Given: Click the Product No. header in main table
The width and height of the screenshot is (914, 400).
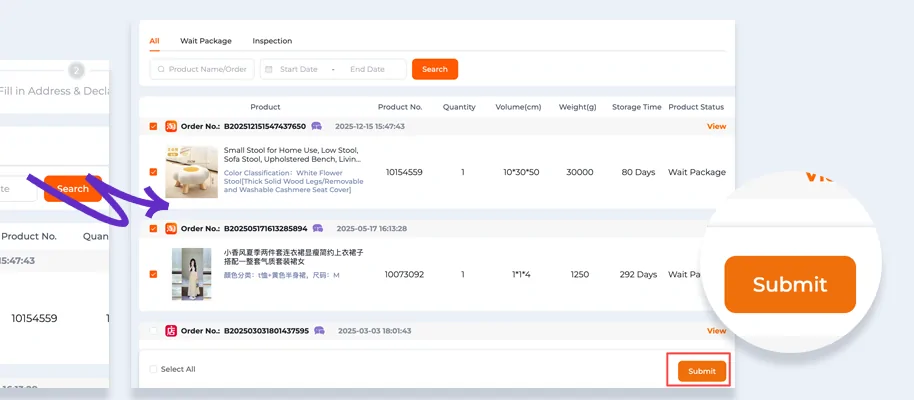Looking at the screenshot, I should tap(400, 107).
